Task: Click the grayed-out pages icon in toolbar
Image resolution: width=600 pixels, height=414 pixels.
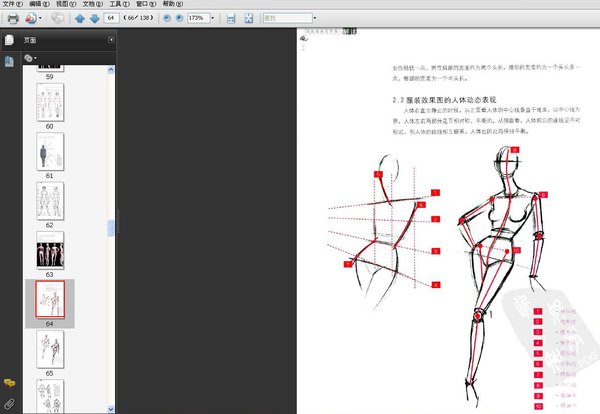Action: 58,18
